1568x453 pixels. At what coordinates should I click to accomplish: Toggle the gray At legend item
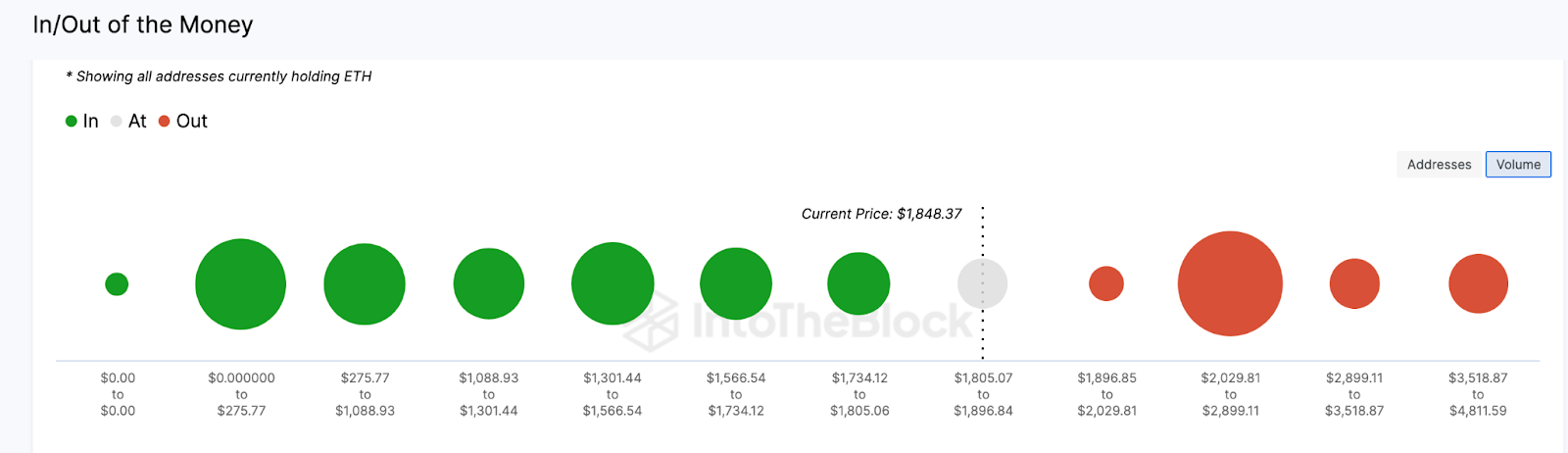click(128, 122)
